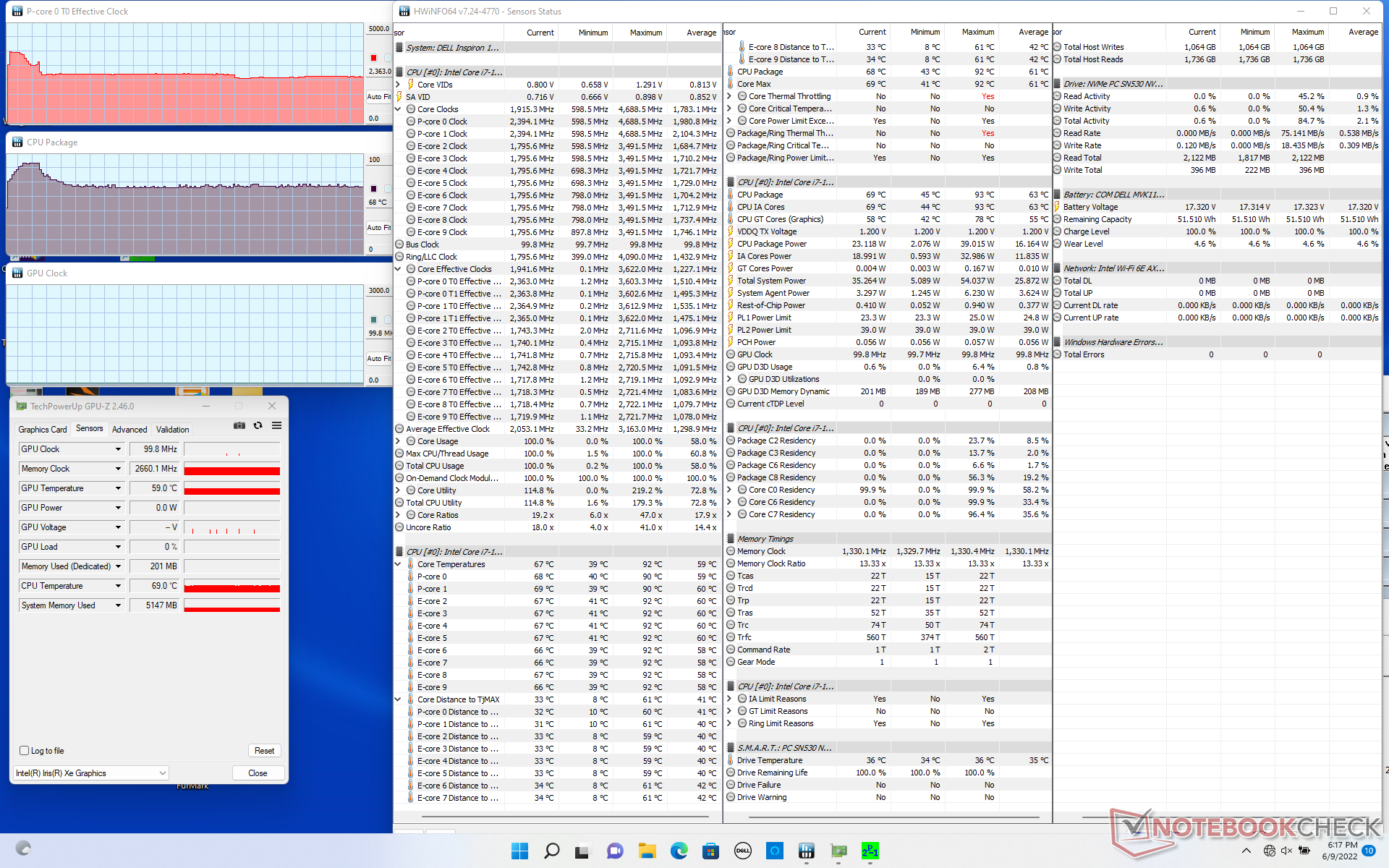Open the Advanced tab in GPU-Z
1389x868 pixels.
coord(129,429)
